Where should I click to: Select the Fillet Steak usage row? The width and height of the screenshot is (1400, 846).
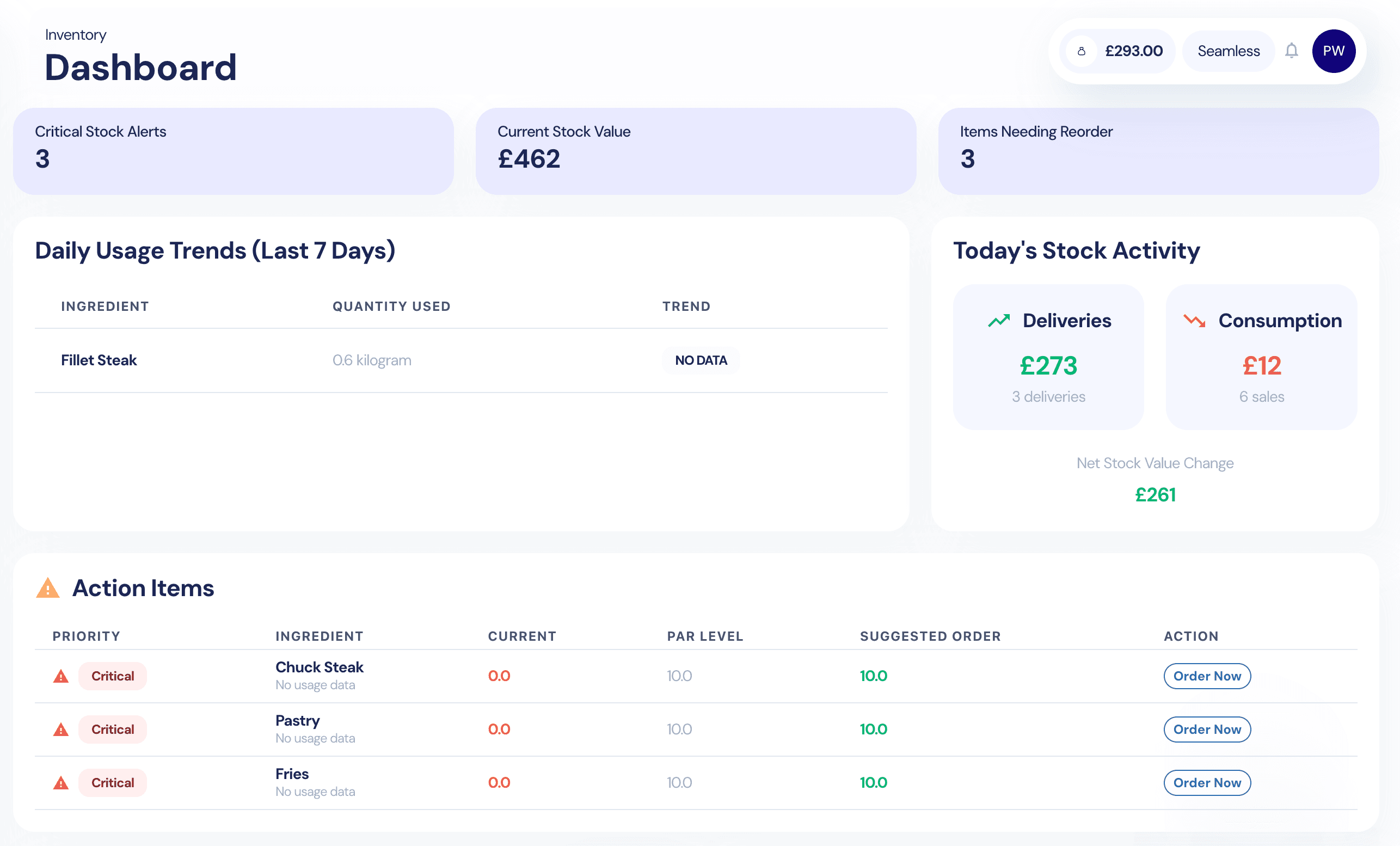(x=460, y=360)
